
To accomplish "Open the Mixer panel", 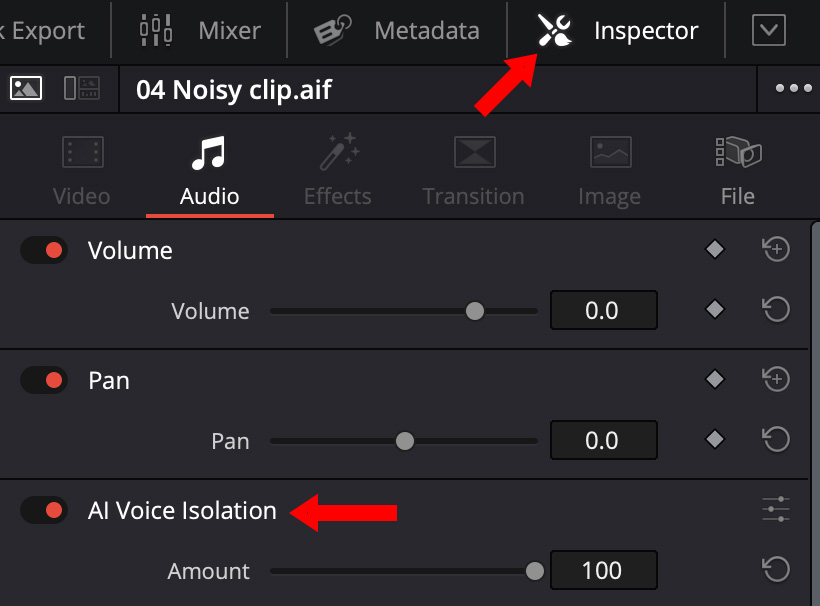I will (x=201, y=31).
